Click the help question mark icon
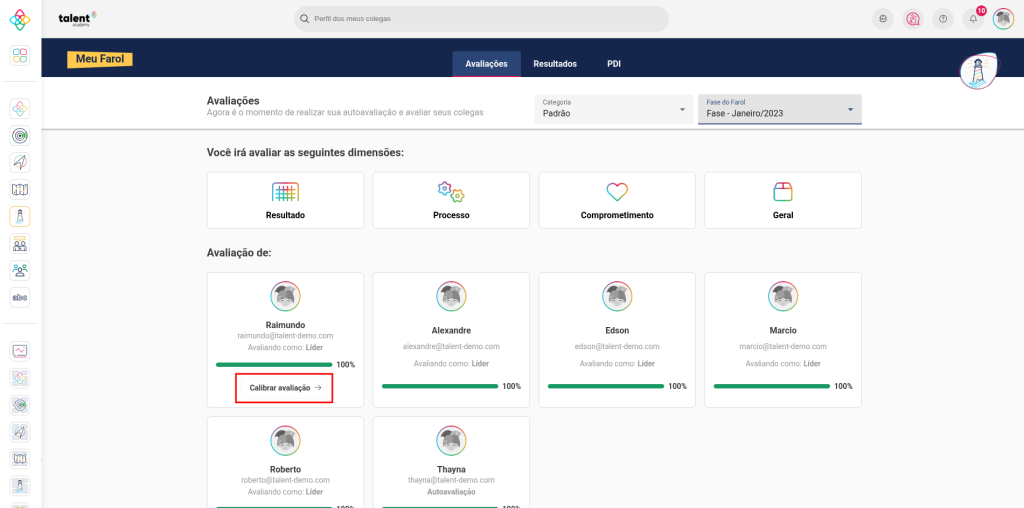The width and height of the screenshot is (1024, 508). (943, 19)
